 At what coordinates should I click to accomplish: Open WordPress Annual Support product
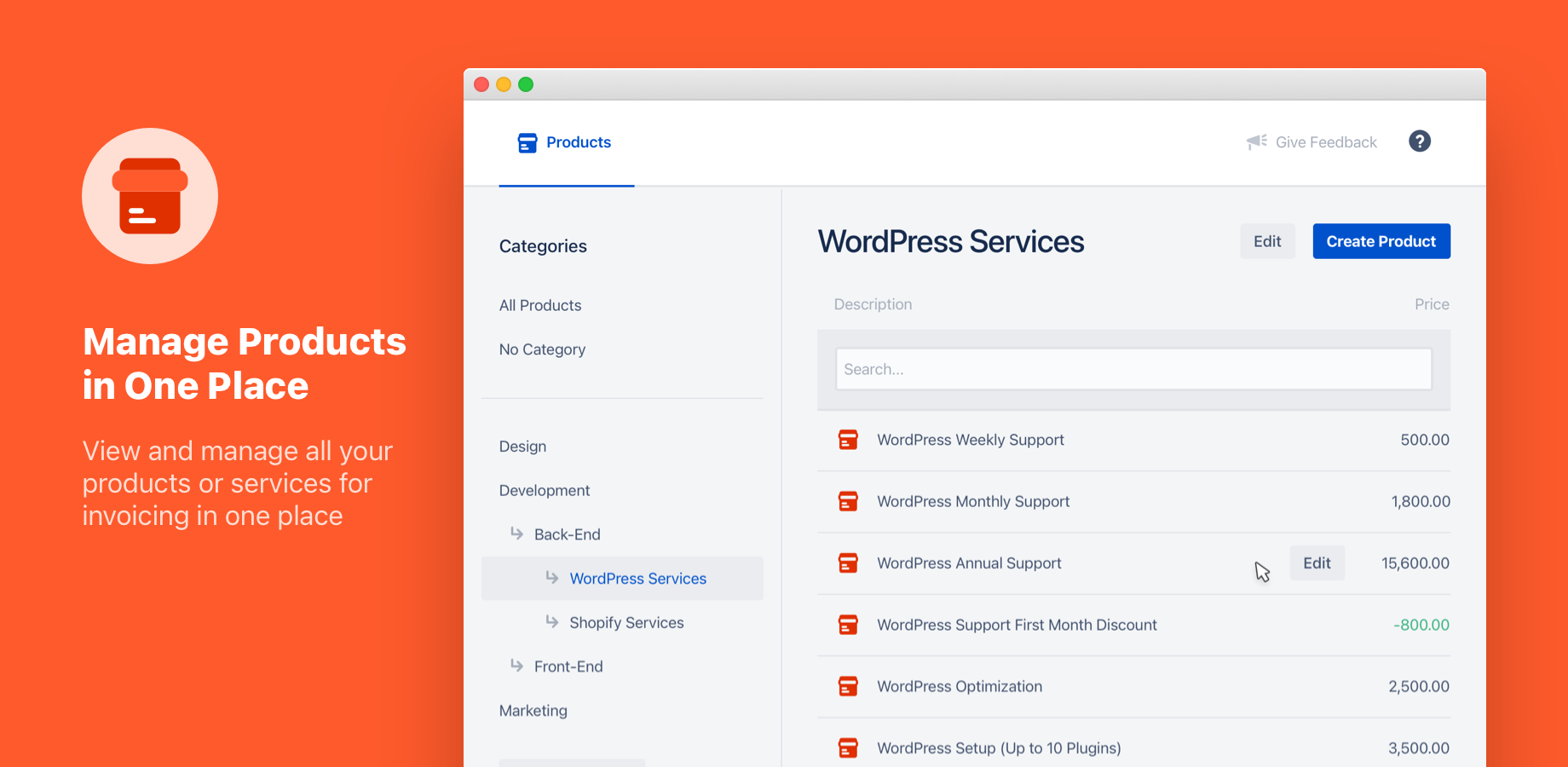(x=969, y=563)
